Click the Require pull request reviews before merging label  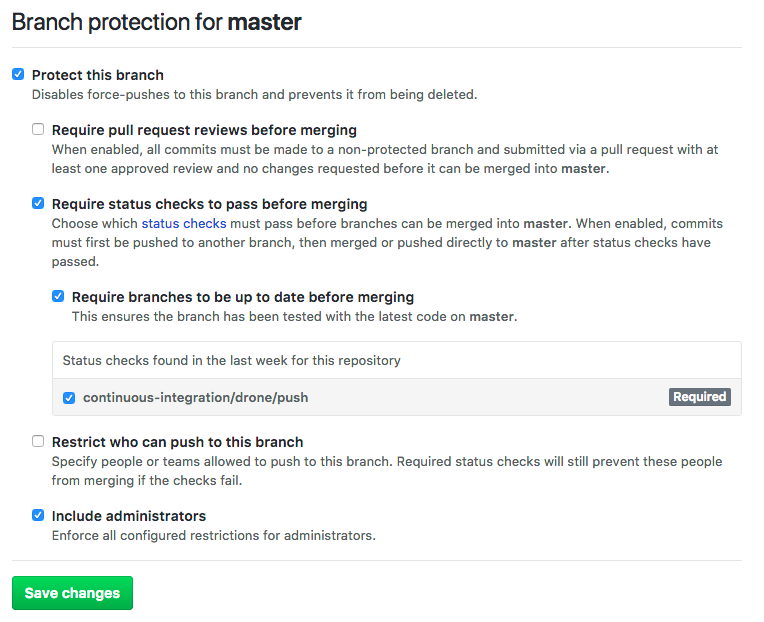(x=204, y=130)
